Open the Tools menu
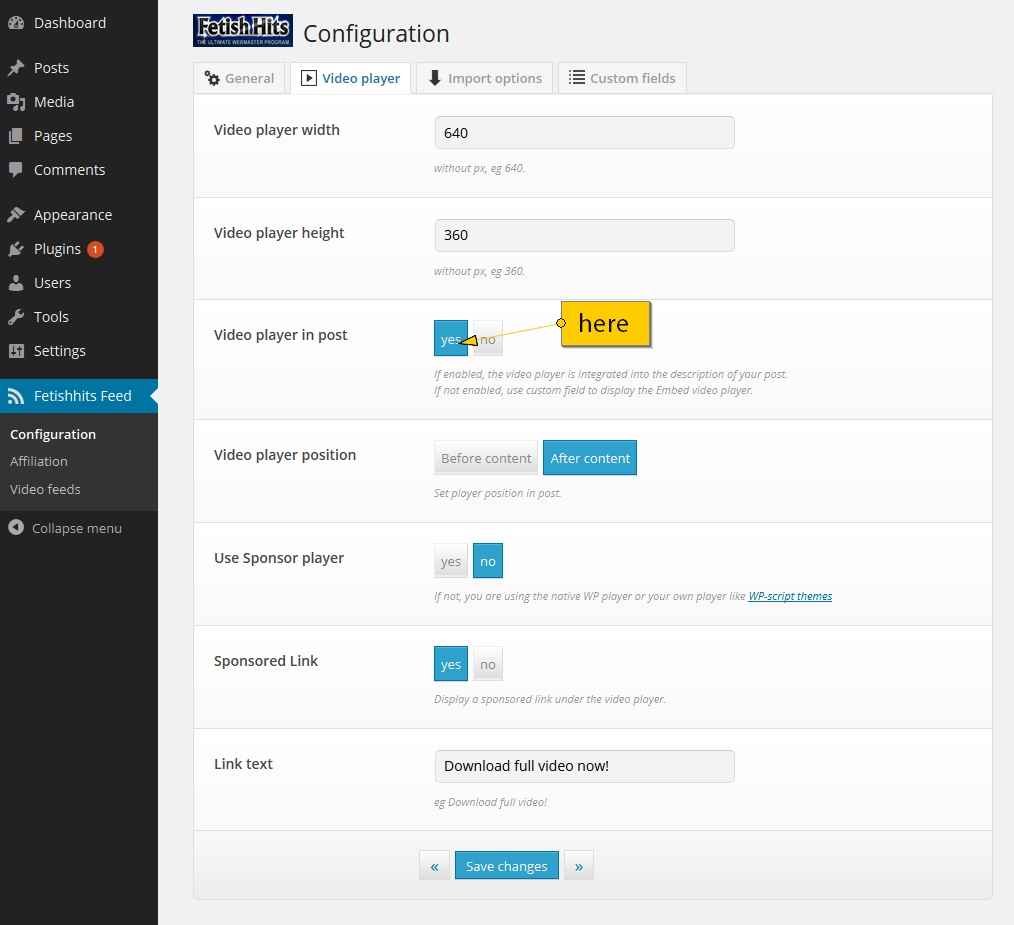 [79, 317]
